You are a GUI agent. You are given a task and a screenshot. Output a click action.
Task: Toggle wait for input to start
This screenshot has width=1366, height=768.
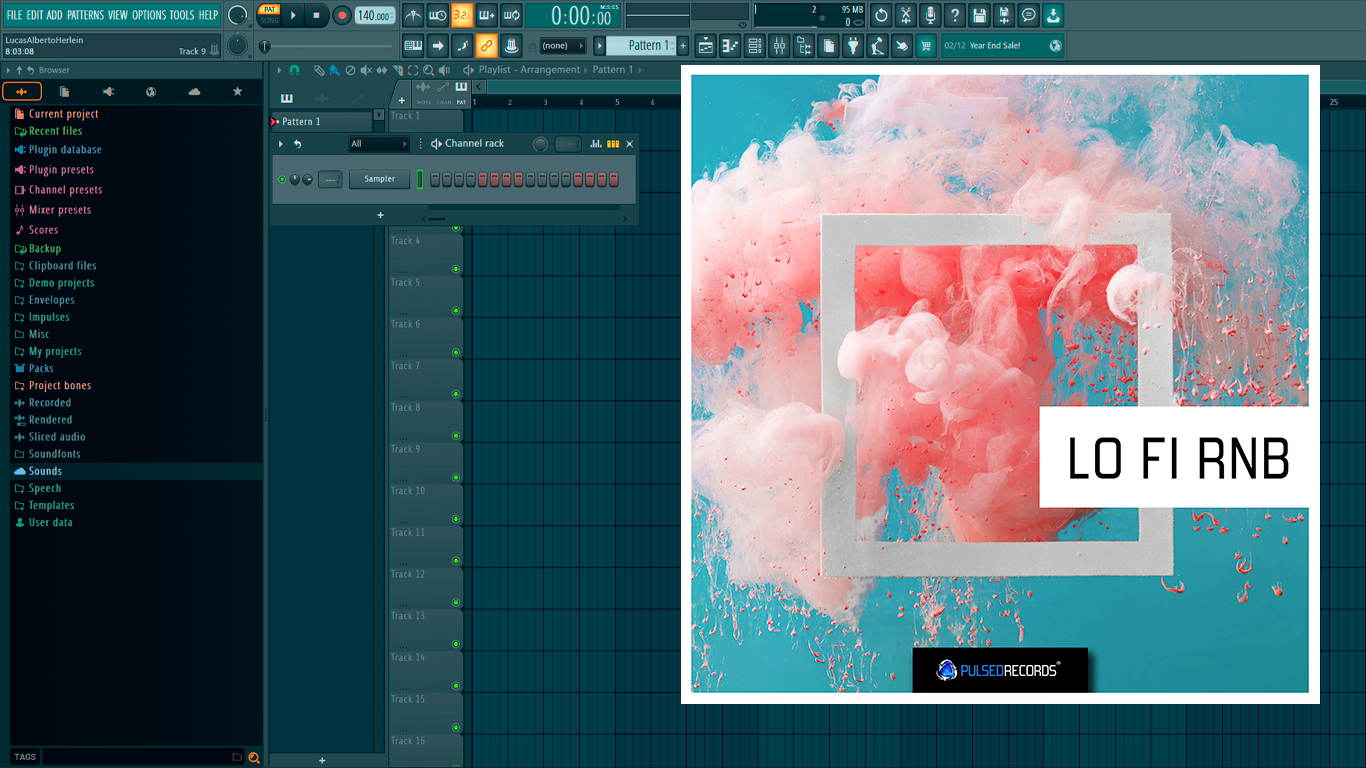pyautogui.click(x=437, y=15)
